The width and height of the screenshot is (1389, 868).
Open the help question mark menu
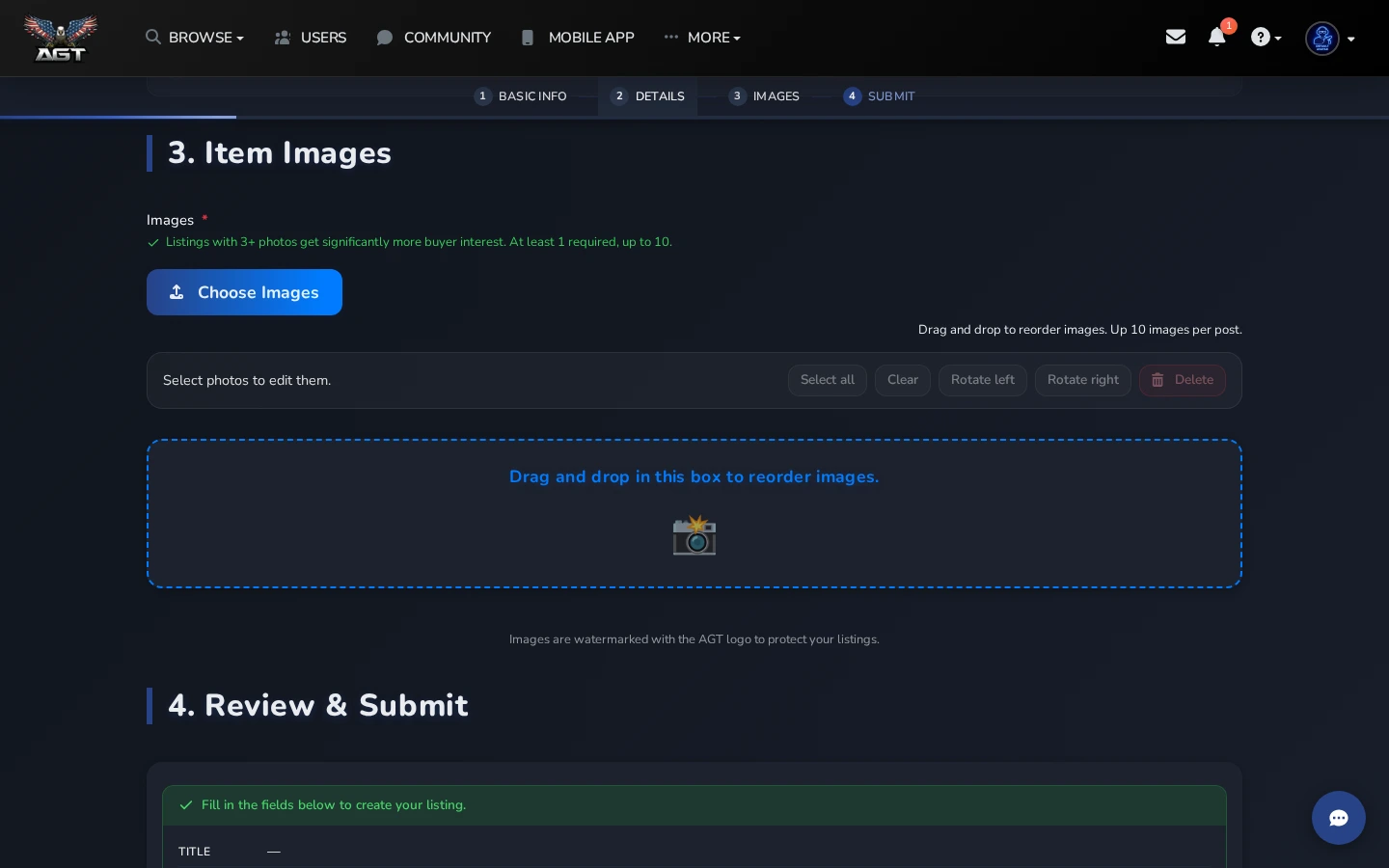(x=1266, y=38)
